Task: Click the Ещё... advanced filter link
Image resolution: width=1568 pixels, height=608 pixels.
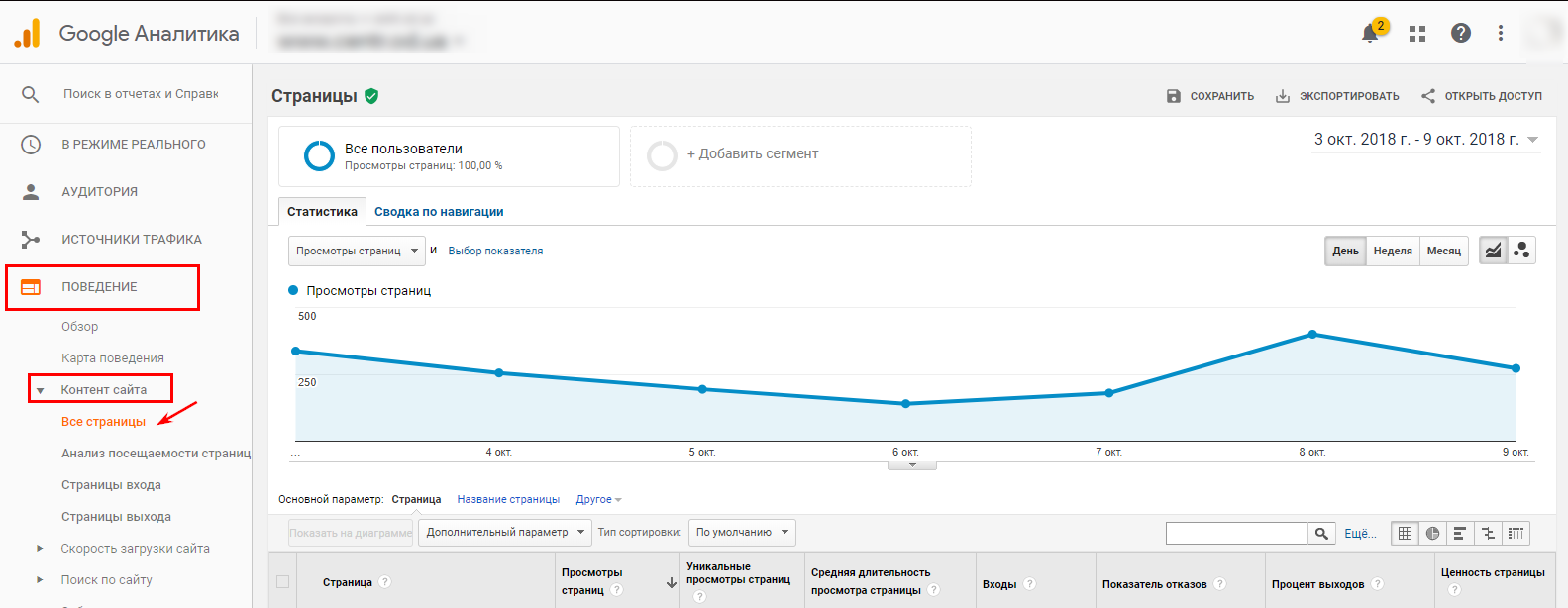Action: [1360, 534]
